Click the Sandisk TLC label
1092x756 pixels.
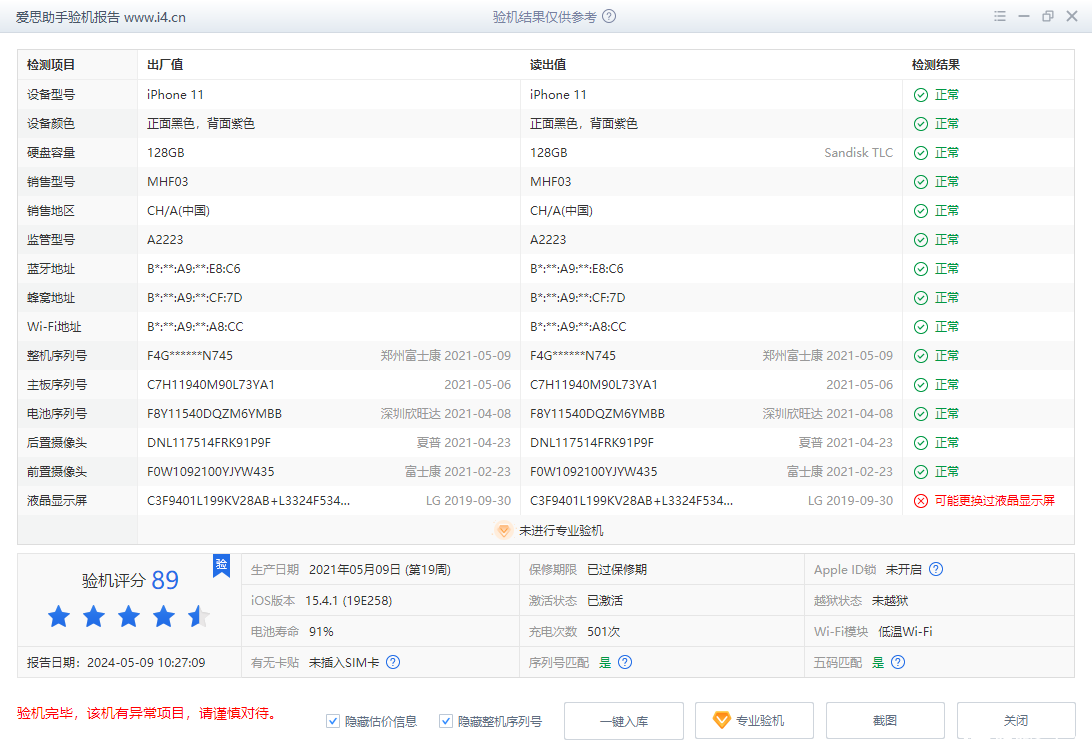coord(859,153)
